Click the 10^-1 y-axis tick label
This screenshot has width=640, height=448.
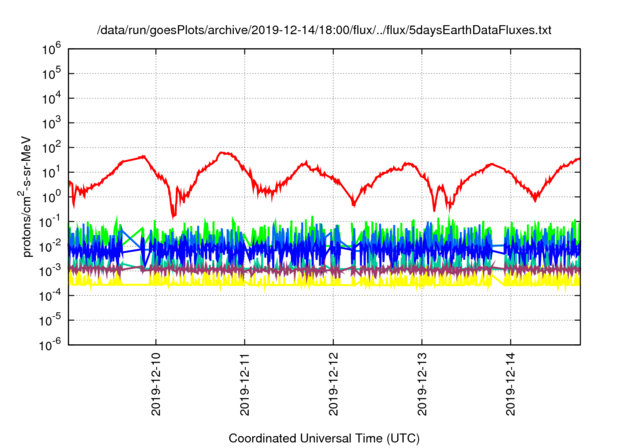51,222
